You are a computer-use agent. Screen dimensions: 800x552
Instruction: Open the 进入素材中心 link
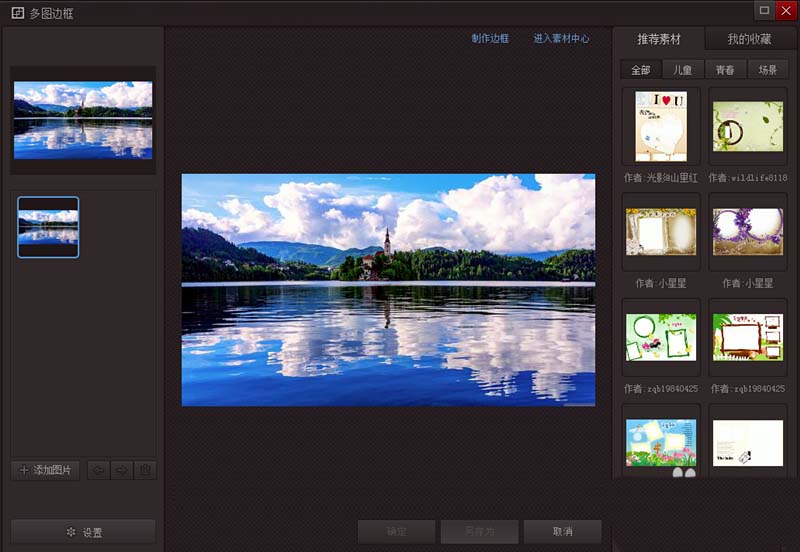pos(561,38)
